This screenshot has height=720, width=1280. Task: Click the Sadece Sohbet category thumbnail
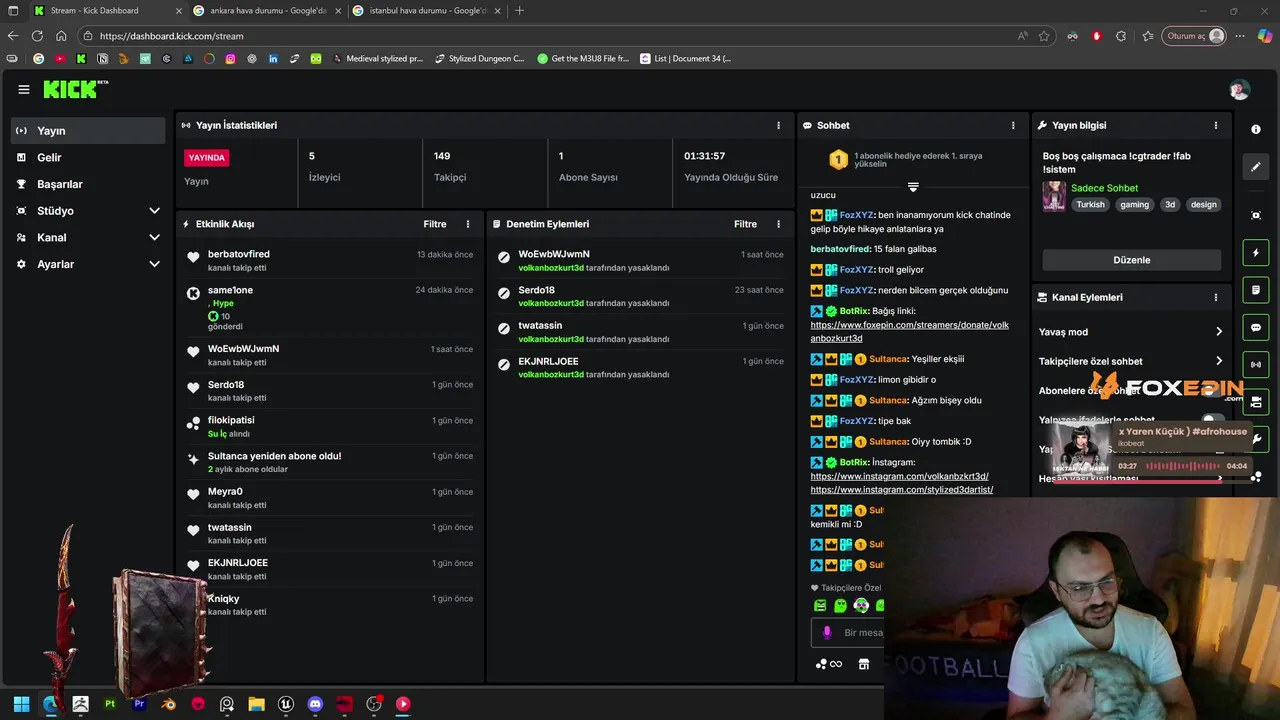tap(1054, 196)
